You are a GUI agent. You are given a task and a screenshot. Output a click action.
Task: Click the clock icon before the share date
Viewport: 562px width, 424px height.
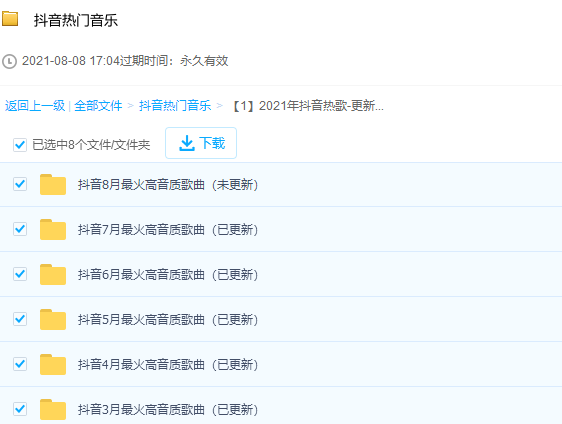[9, 61]
